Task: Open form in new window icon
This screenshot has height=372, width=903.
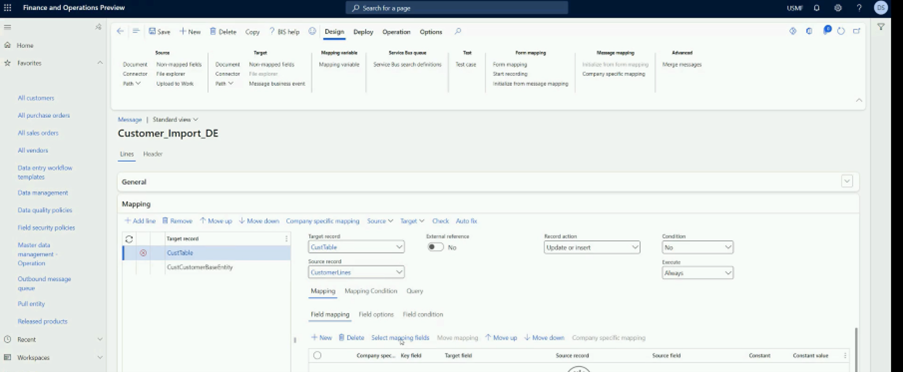Action: 857,31
